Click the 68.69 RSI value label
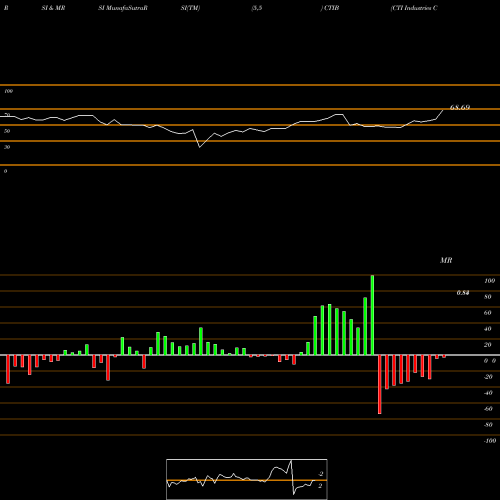The image size is (500, 500). [460, 107]
